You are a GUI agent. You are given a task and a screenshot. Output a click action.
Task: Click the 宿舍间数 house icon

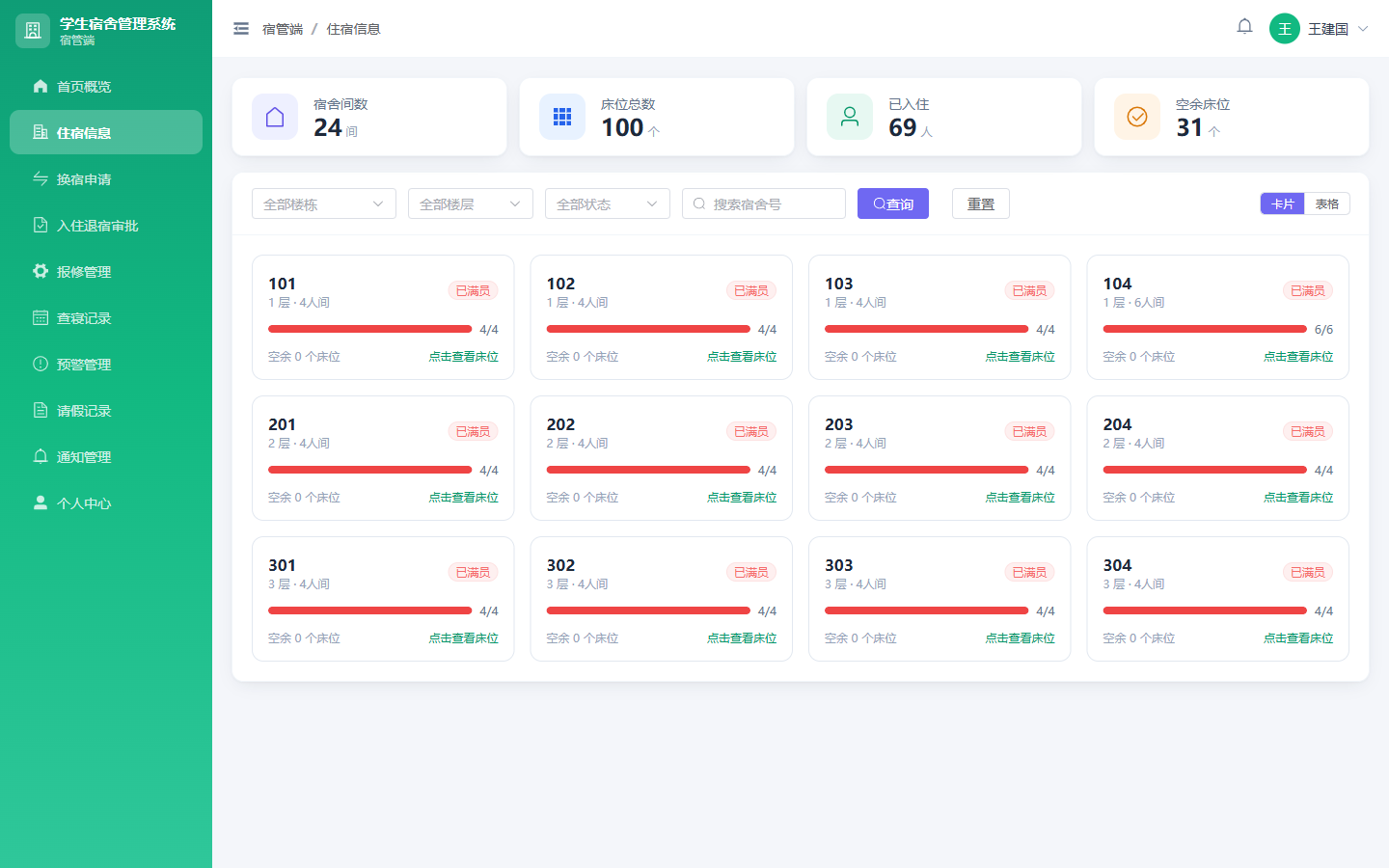pyautogui.click(x=275, y=117)
